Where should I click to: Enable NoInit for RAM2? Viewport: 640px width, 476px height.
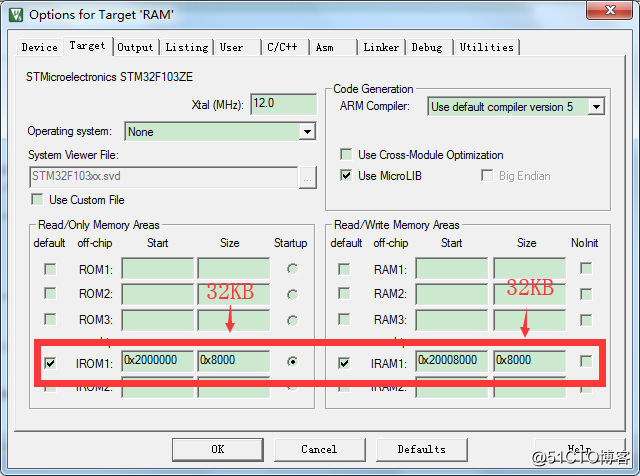tap(586, 294)
